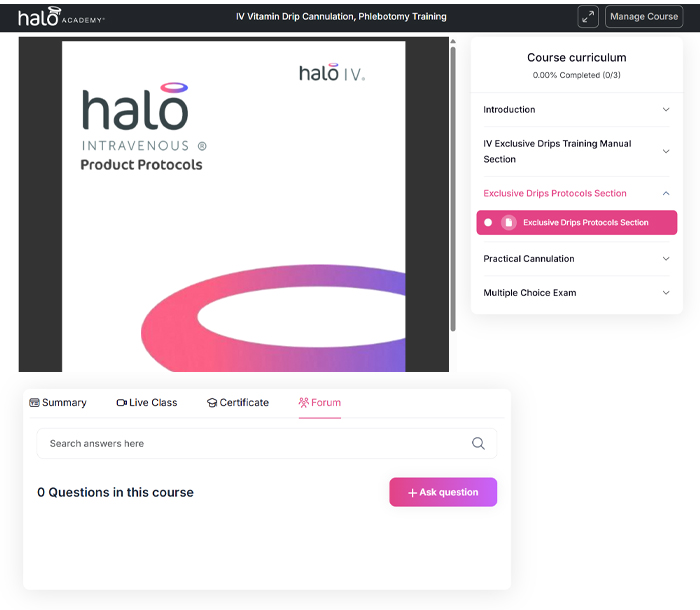Select the pink Exclusive Drips Protocols lesson
700x610 pixels.
coord(576,222)
